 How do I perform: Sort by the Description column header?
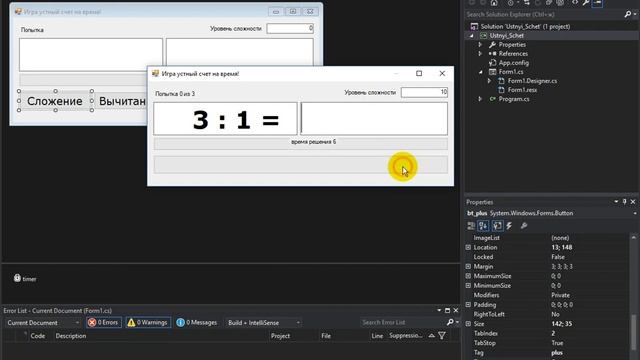71,336
